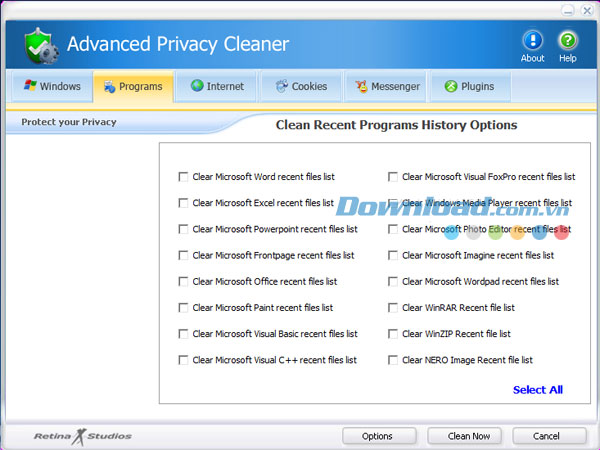Toggle Clear Microsoft Powerpoint recent files list

(183, 229)
